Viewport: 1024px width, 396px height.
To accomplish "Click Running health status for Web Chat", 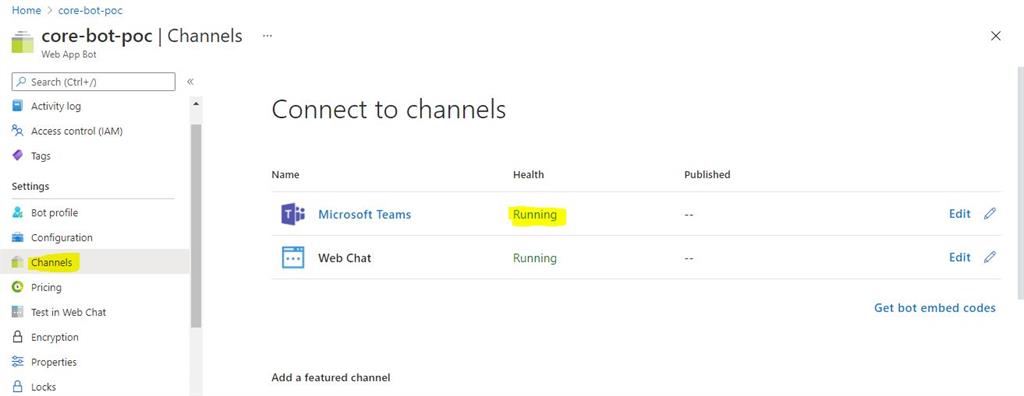I will [x=535, y=258].
